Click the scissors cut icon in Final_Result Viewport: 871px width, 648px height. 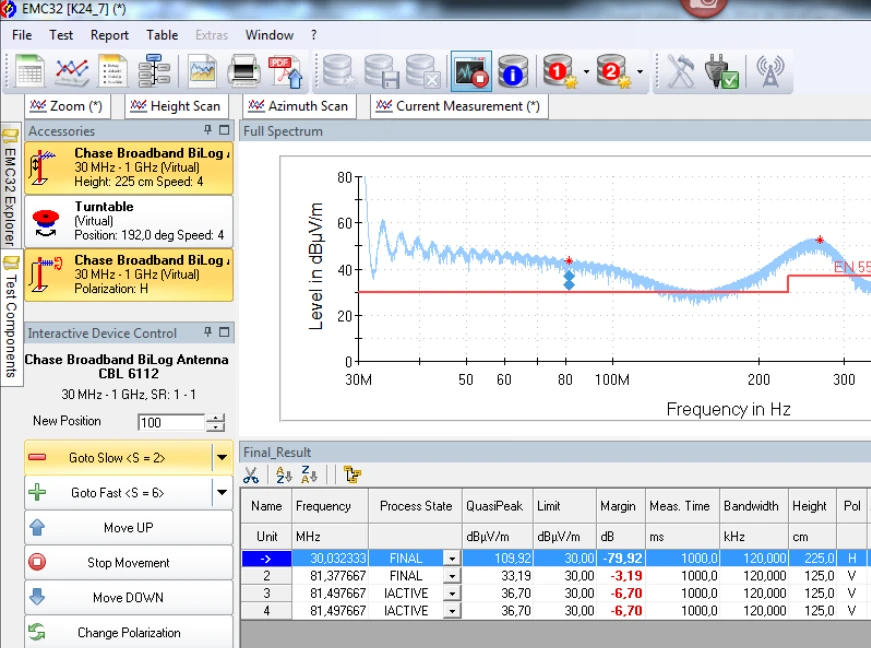pyautogui.click(x=251, y=475)
